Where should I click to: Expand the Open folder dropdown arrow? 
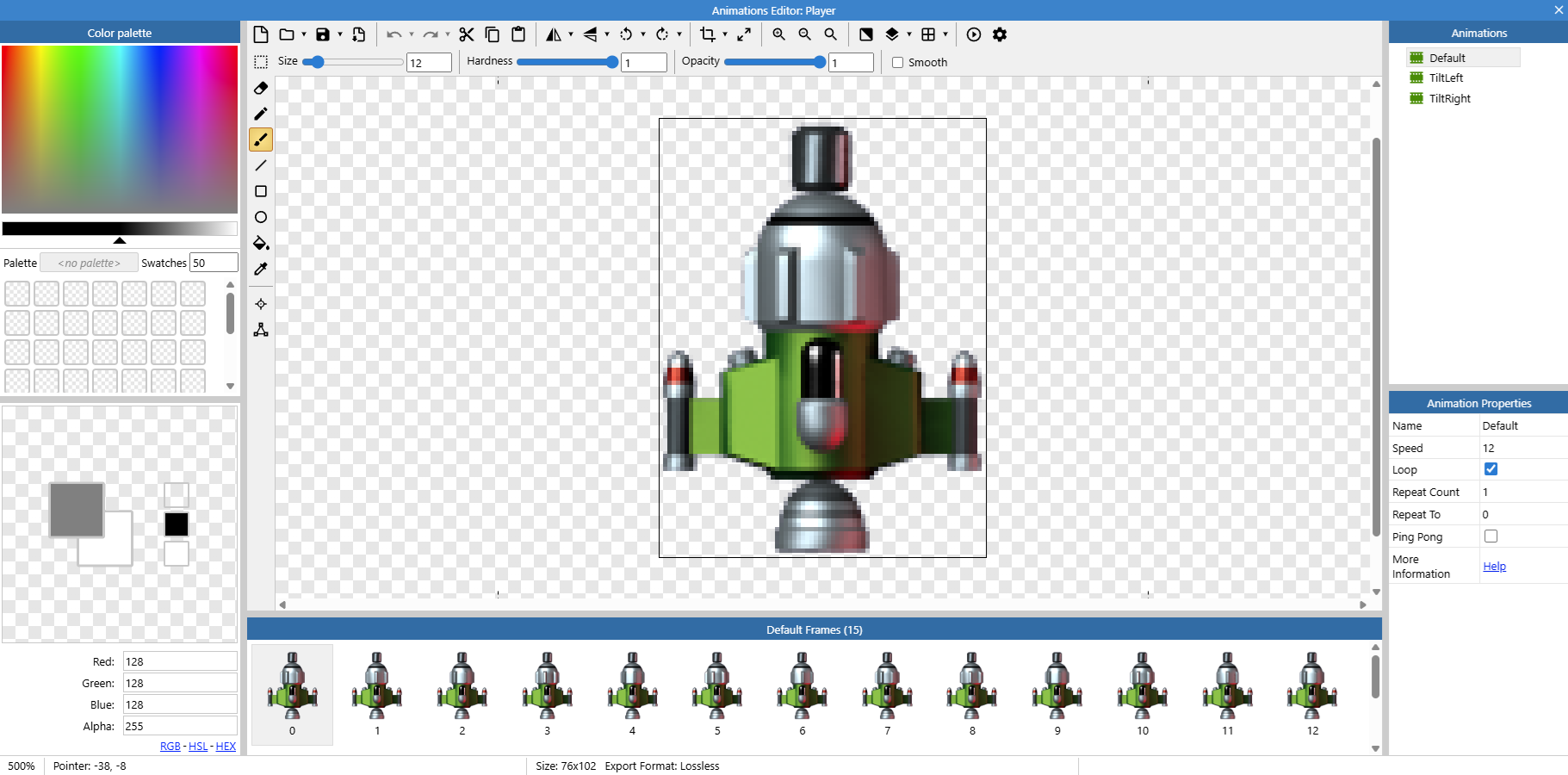coord(304,34)
